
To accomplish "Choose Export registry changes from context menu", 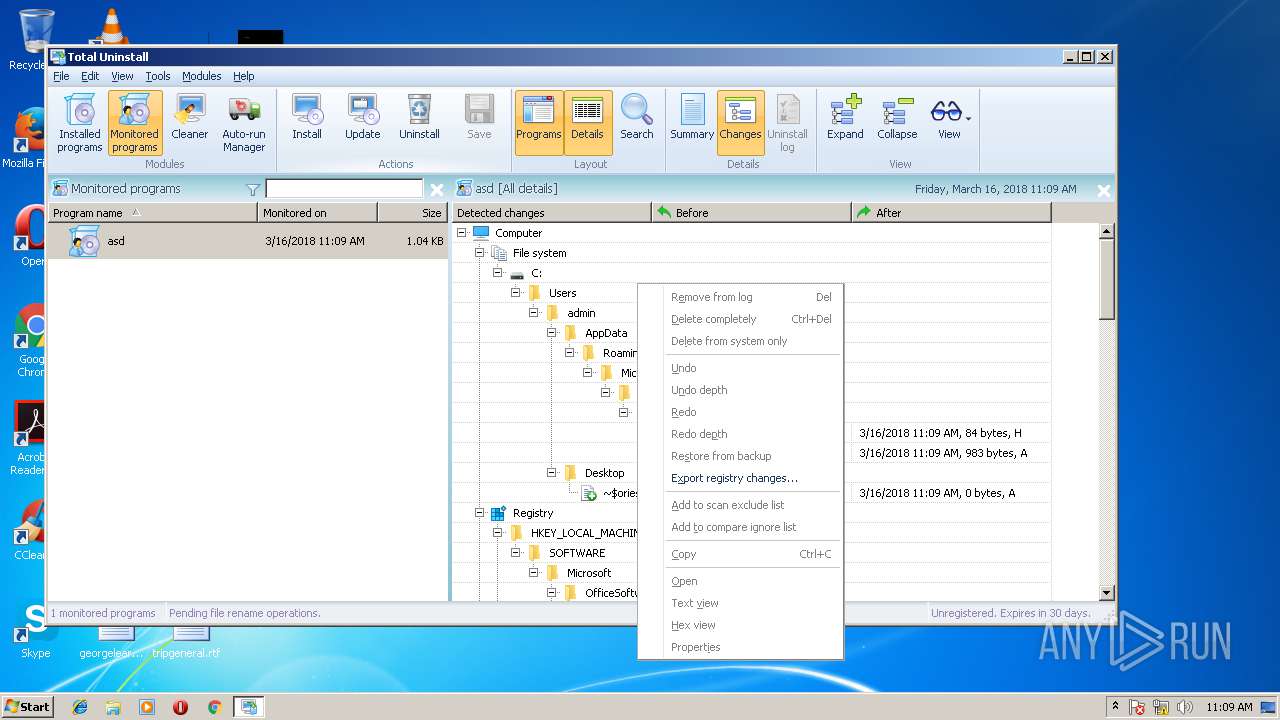I will click(740, 478).
